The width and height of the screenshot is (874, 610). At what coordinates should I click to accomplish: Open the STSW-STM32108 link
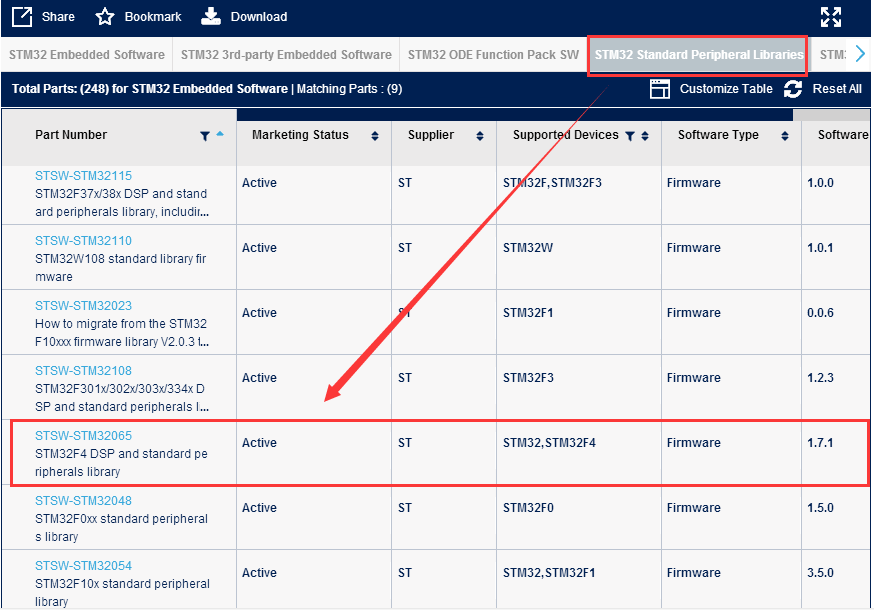point(83,370)
